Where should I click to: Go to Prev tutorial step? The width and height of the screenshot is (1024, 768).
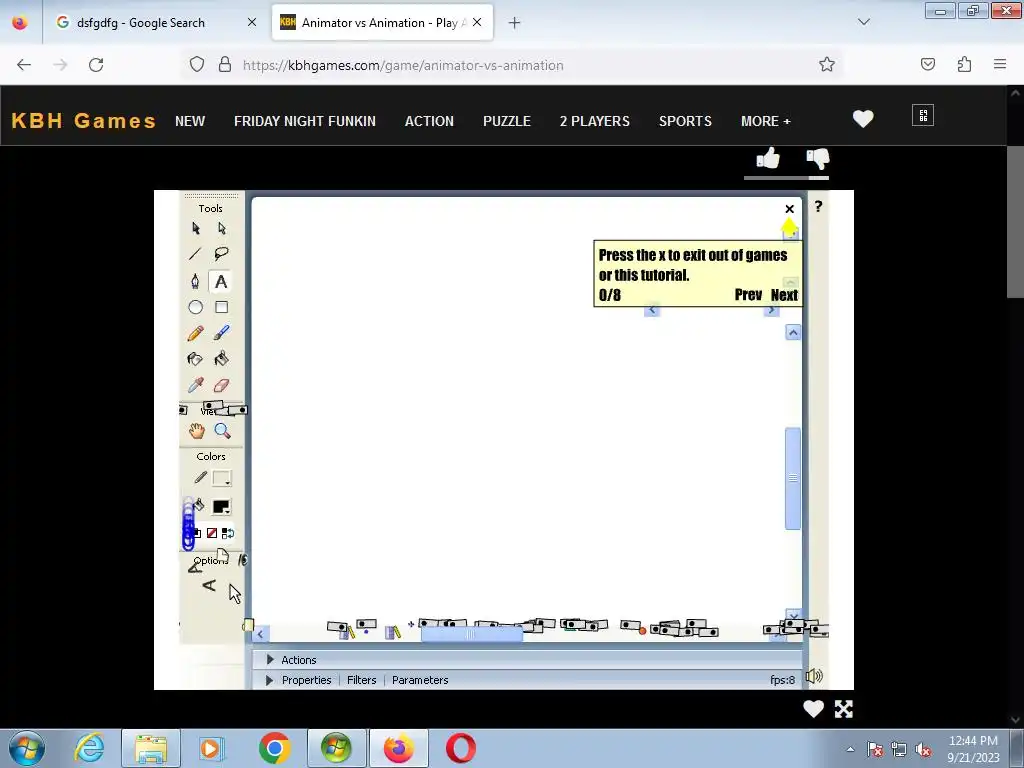[x=748, y=295]
